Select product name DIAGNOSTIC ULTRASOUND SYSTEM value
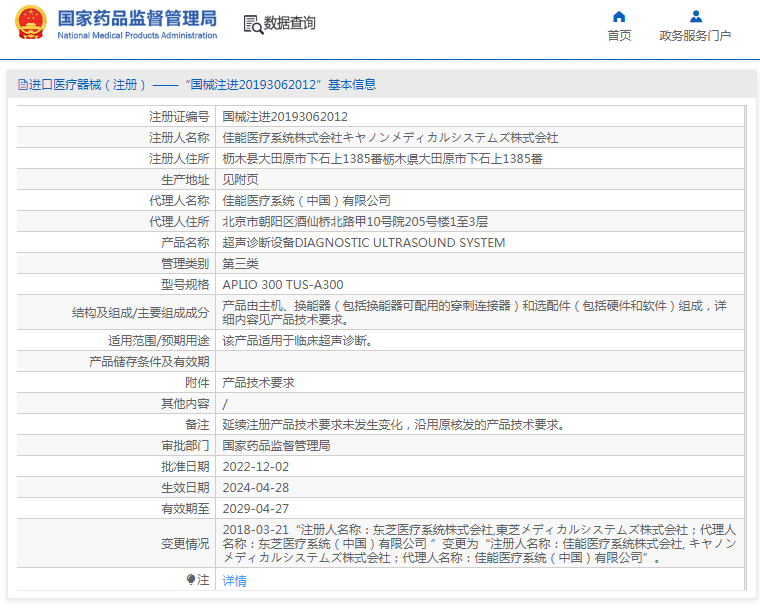 [364, 243]
